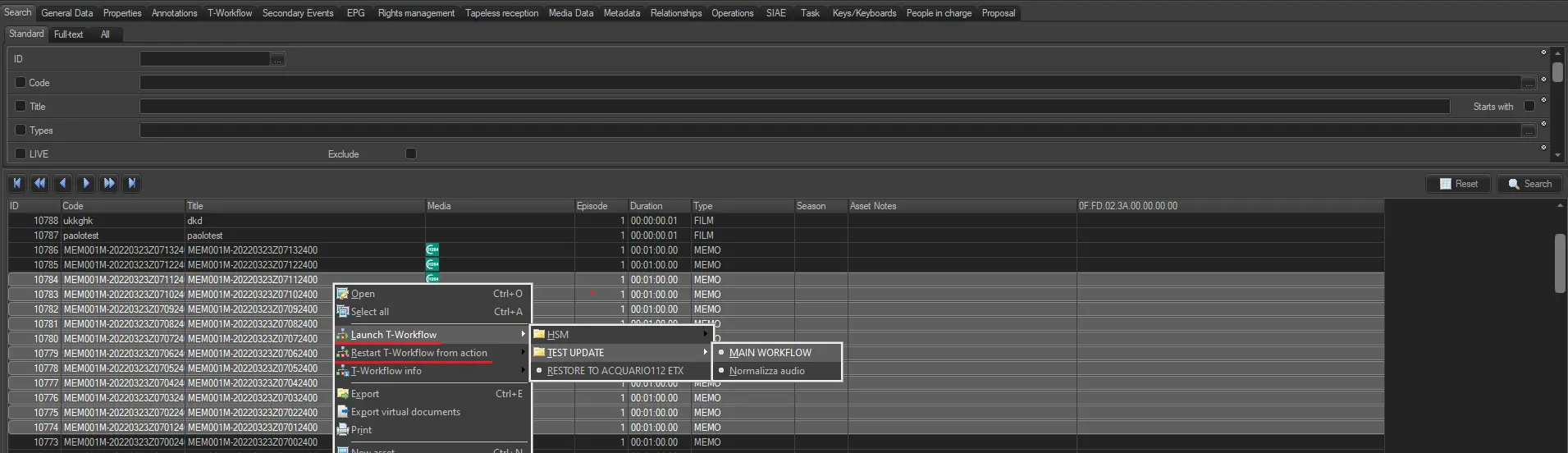
Task: Open the ID field browse button
Action: (x=278, y=59)
